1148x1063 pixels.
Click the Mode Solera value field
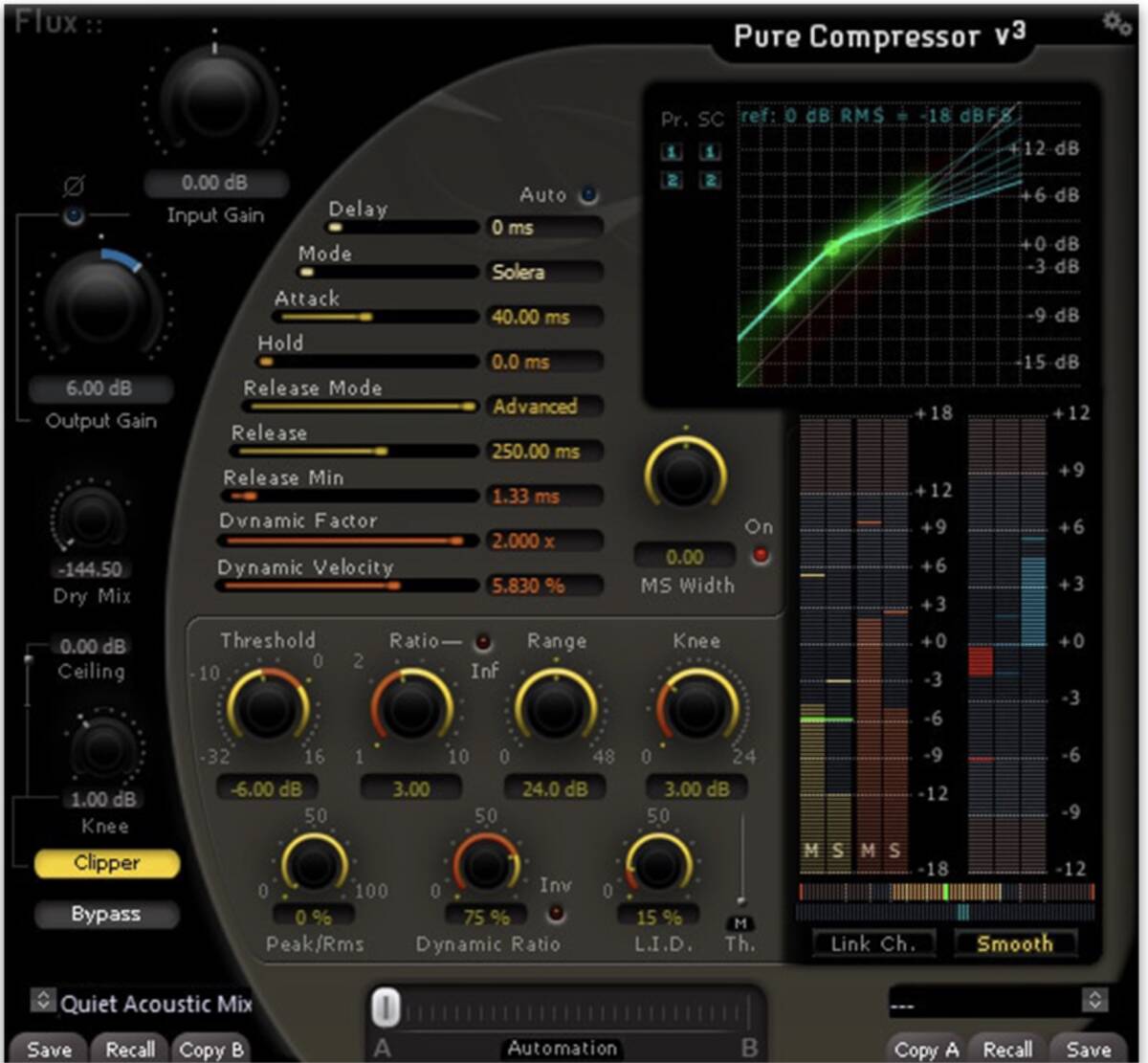pos(544,272)
